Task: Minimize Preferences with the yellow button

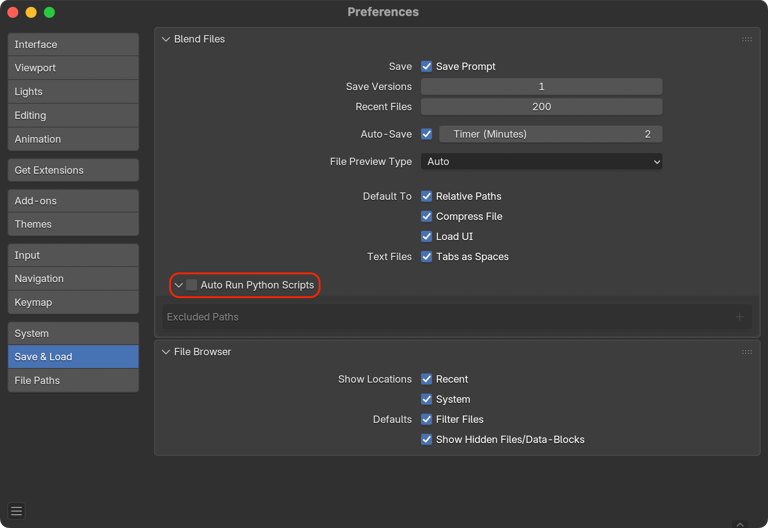Action: pos(31,12)
